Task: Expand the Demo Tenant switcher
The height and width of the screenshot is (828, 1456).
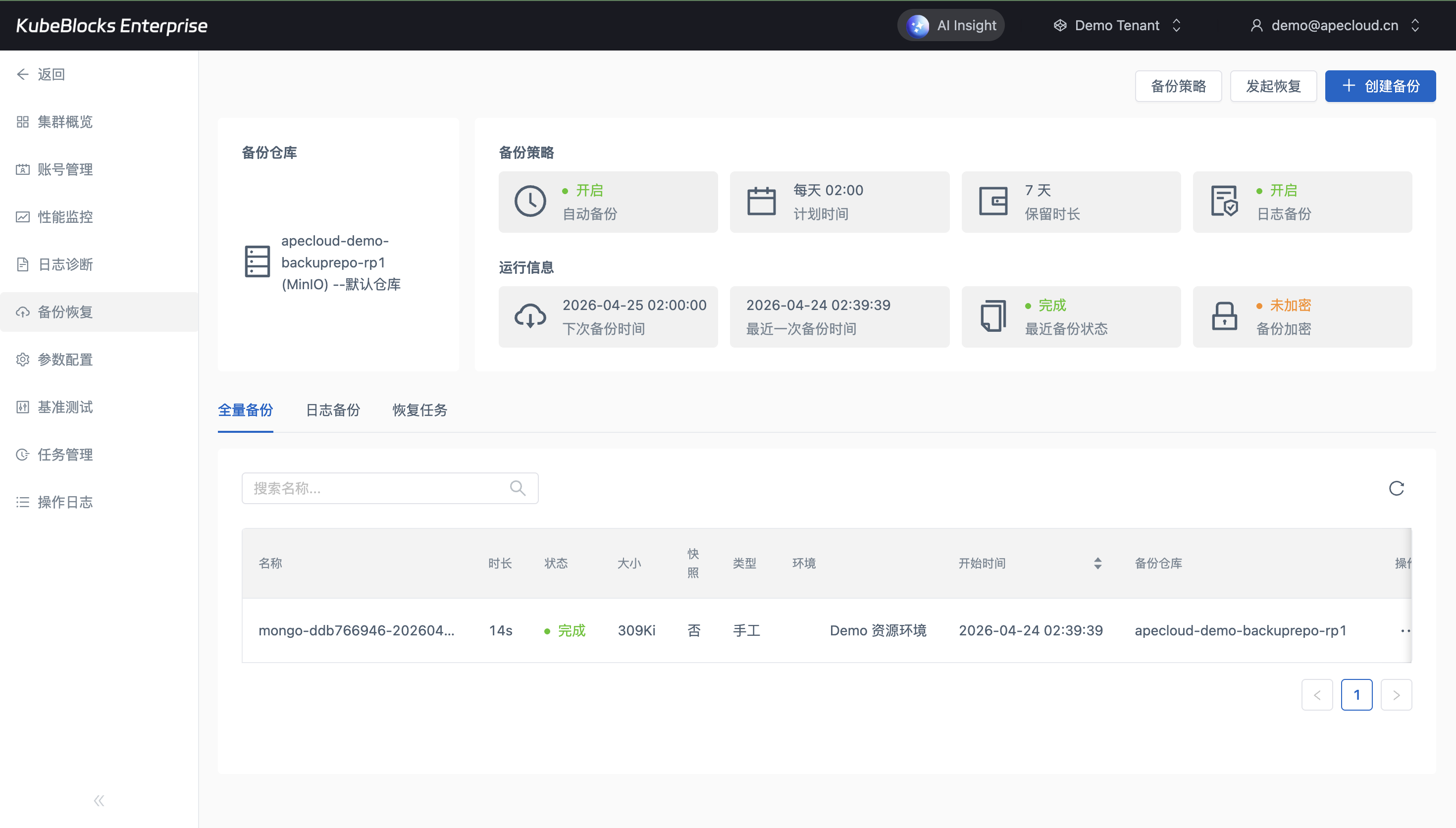Action: [x=1117, y=26]
